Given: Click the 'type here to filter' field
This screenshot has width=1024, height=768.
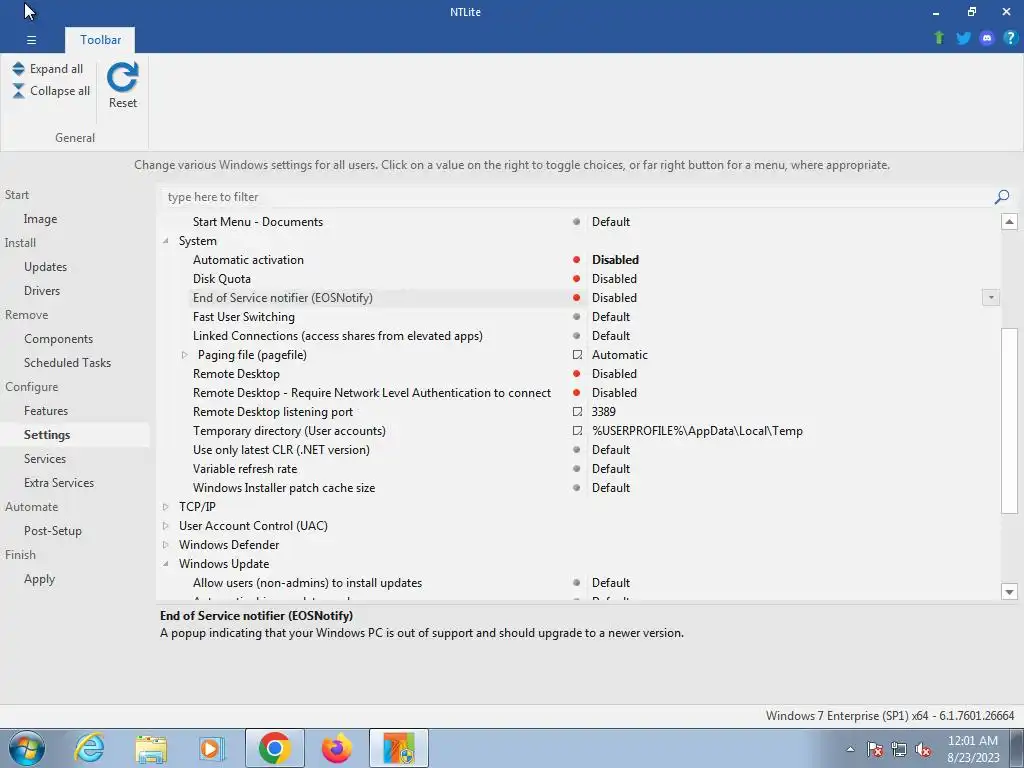Looking at the screenshot, I should tap(577, 197).
